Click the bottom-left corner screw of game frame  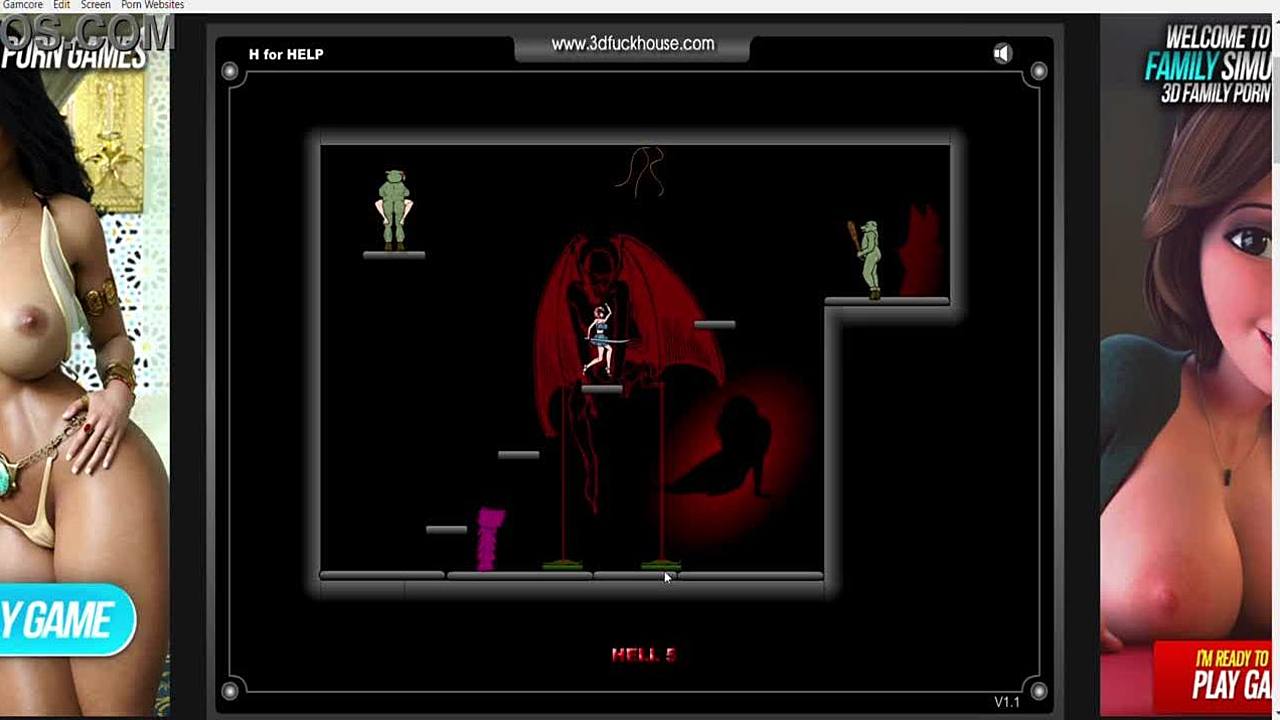(x=230, y=690)
